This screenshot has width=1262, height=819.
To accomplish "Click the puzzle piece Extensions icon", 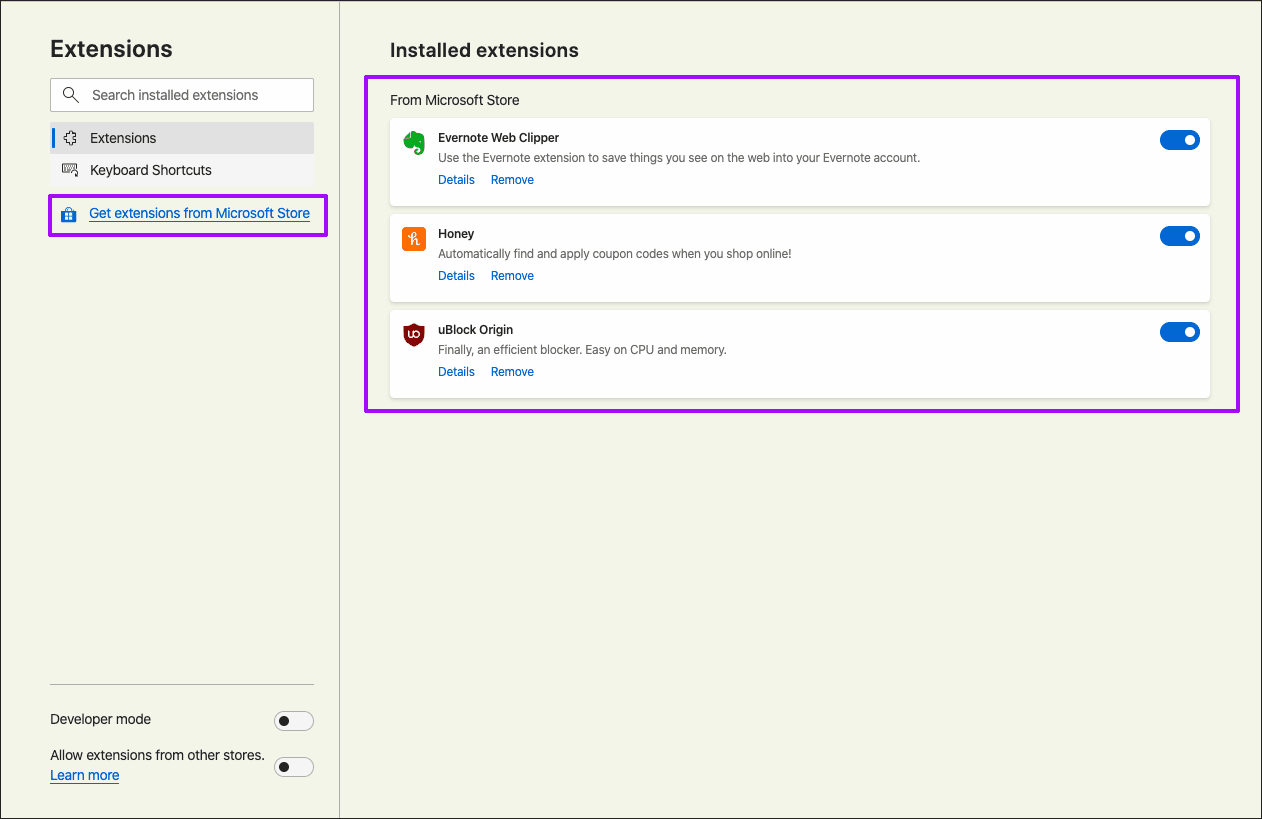I will tap(70, 138).
